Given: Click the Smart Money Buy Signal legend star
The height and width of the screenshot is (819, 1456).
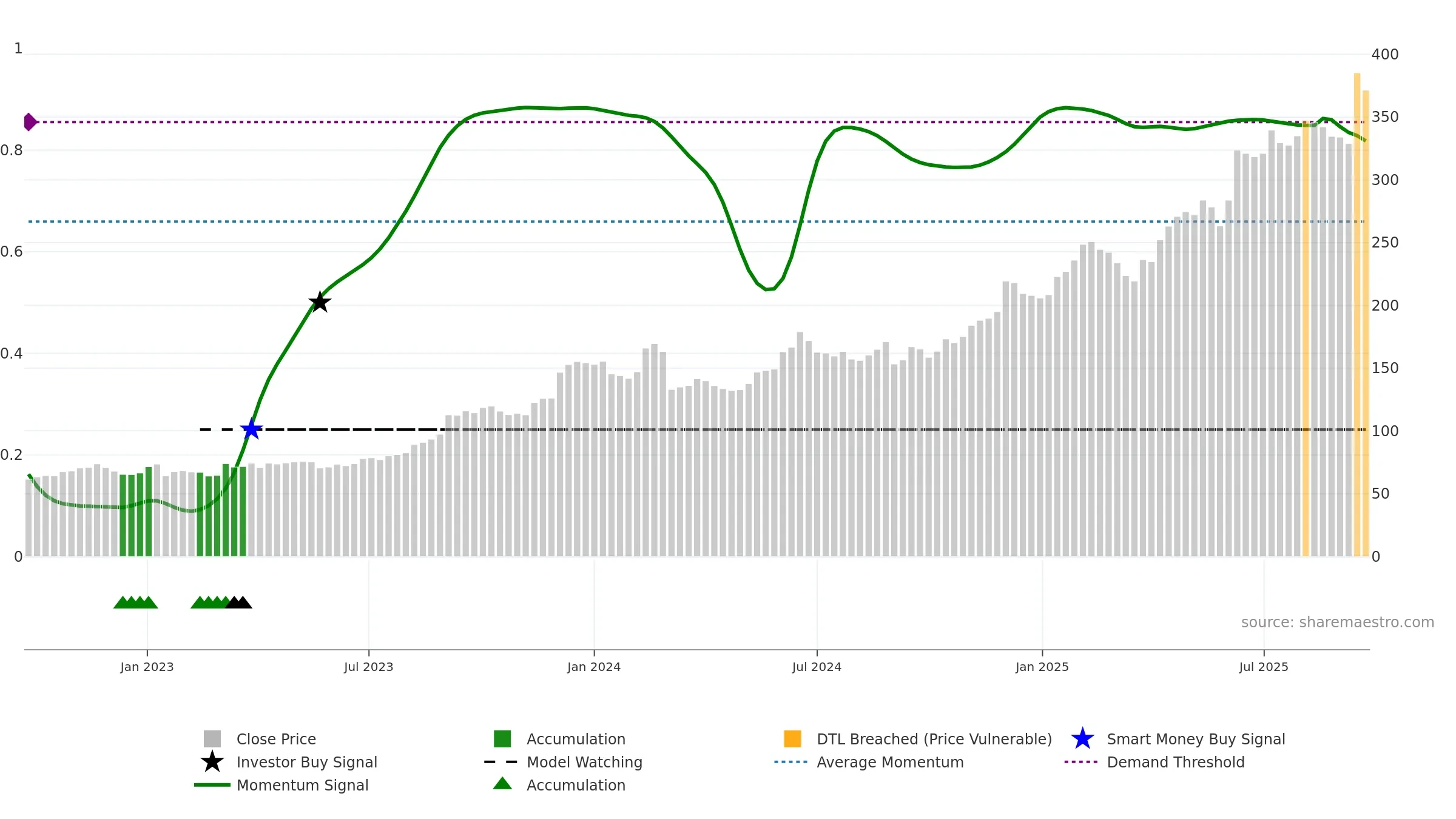Looking at the screenshot, I should point(1082,739).
